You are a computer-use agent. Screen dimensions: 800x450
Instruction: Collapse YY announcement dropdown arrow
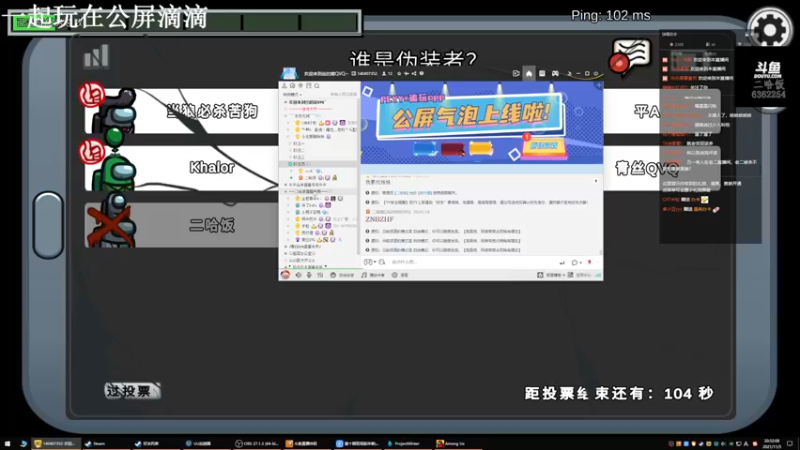click(595, 181)
